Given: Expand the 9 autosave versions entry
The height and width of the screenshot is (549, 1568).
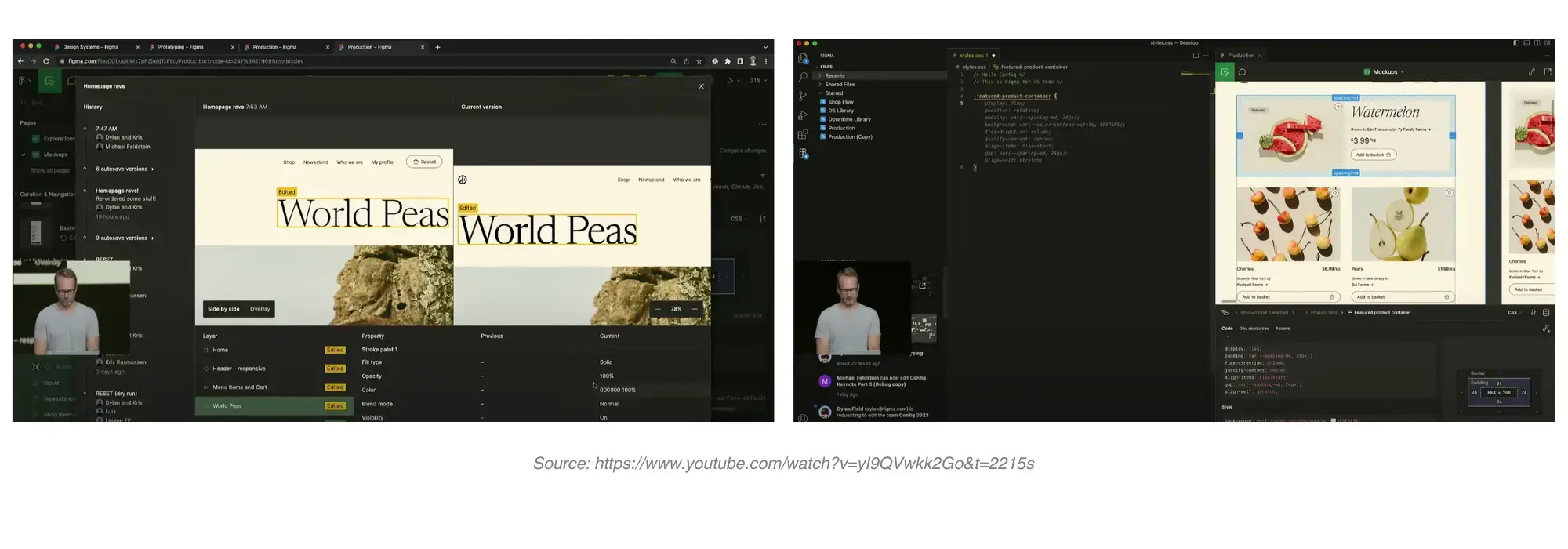Looking at the screenshot, I should point(125,238).
